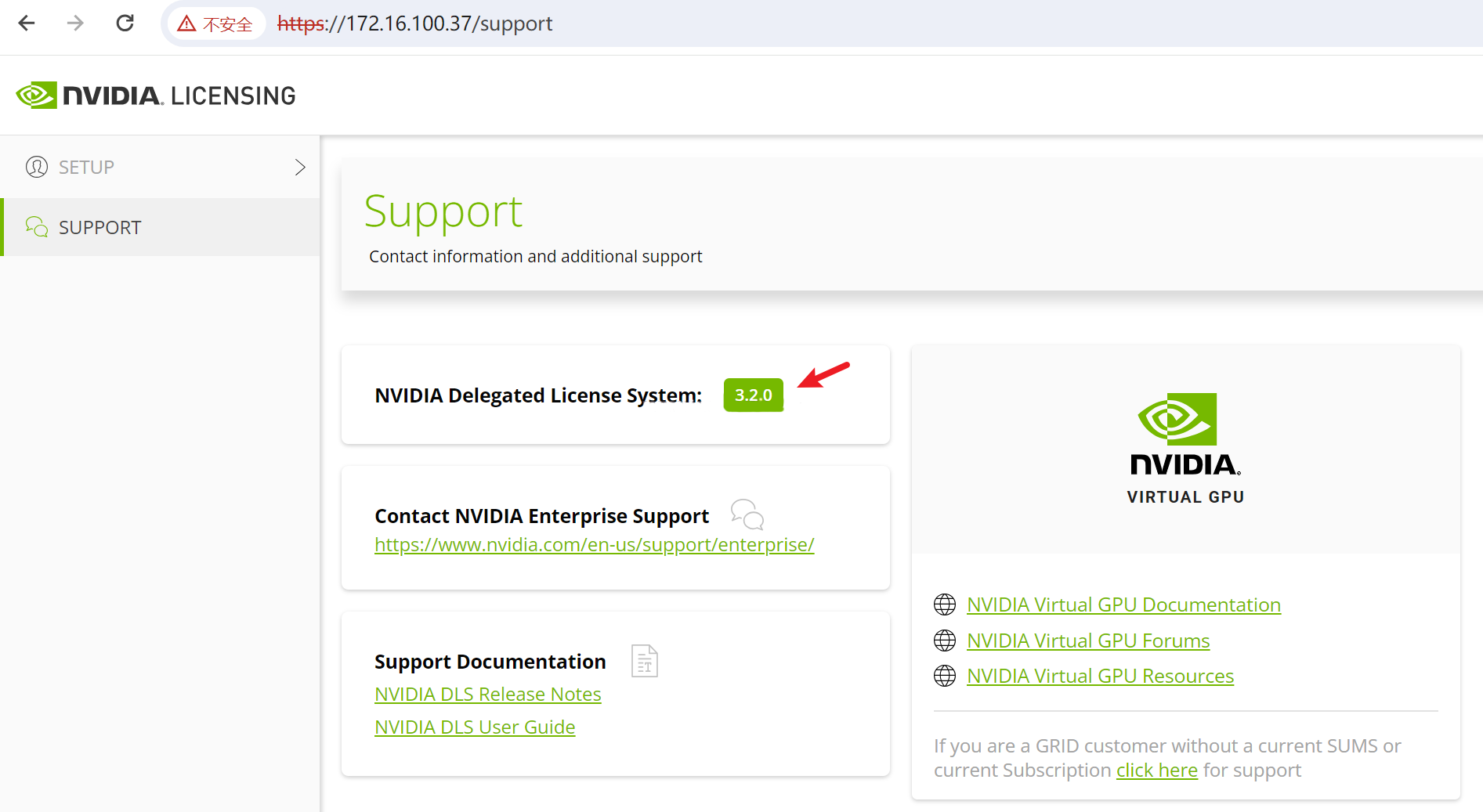Reload the current page
1483x812 pixels.
125,23
